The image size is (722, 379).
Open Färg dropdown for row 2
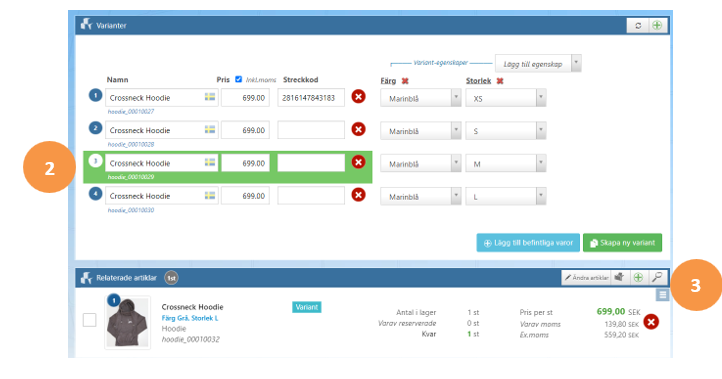pos(420,131)
